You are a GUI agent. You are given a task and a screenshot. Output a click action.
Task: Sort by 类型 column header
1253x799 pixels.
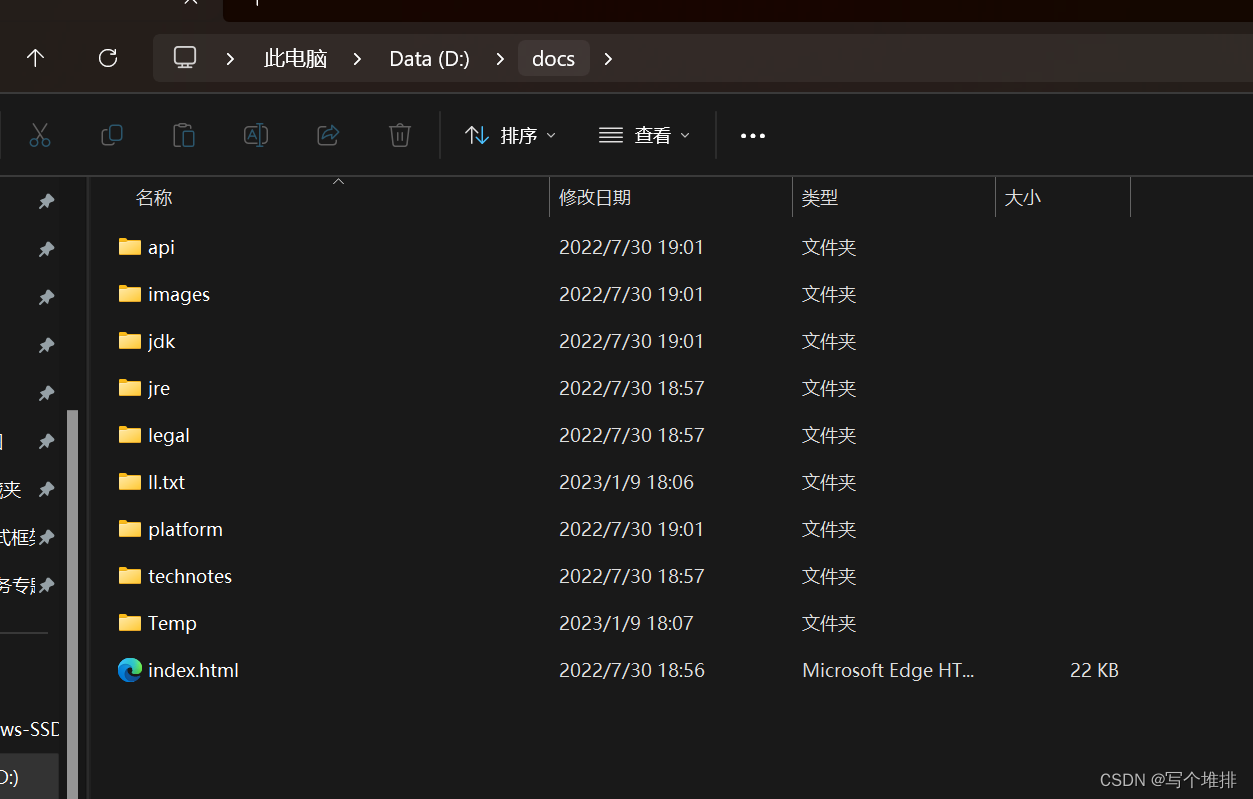pos(820,198)
